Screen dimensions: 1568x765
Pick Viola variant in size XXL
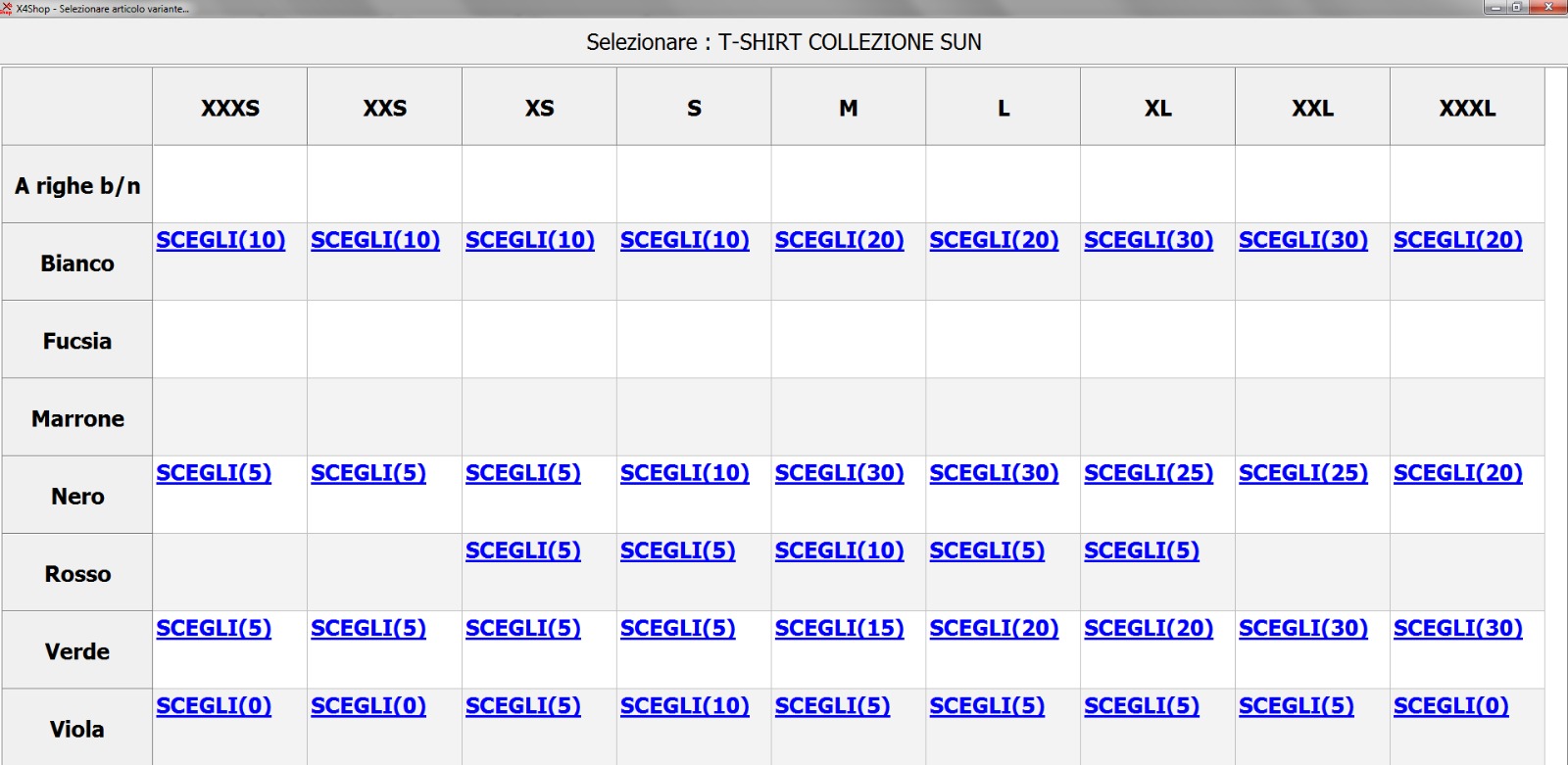point(1296,705)
